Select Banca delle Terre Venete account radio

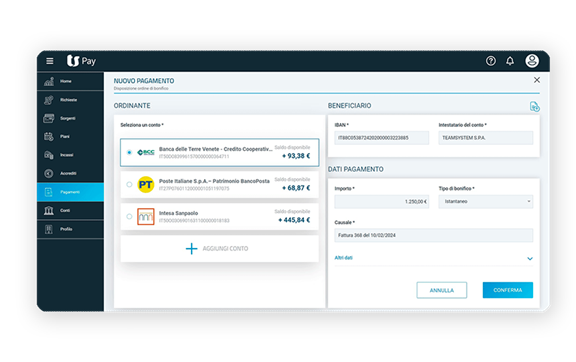pos(129,153)
